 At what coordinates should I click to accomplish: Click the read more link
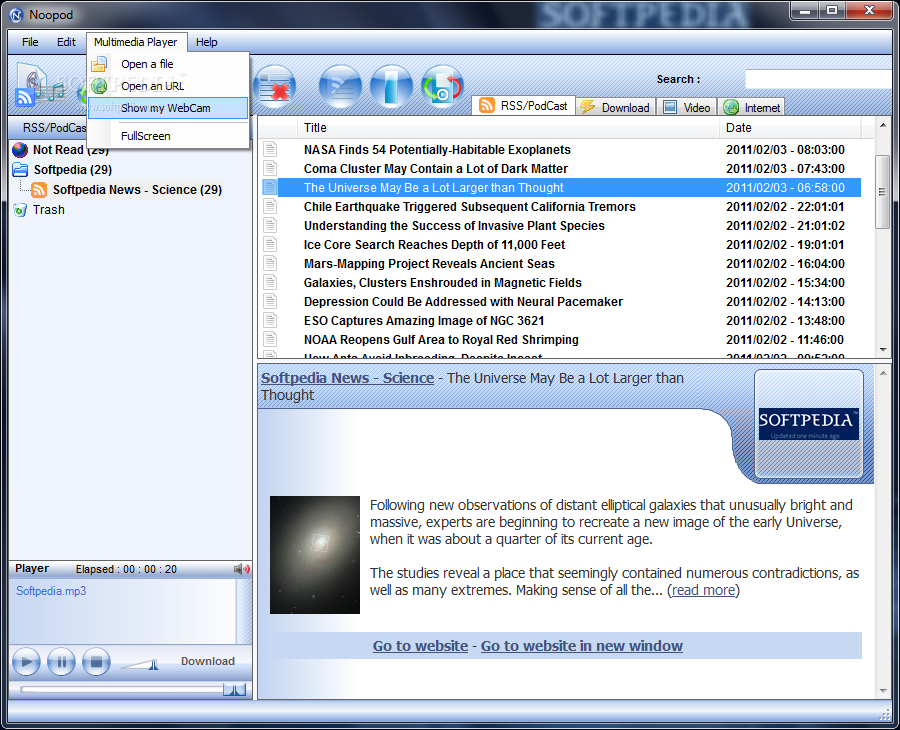pos(703,590)
